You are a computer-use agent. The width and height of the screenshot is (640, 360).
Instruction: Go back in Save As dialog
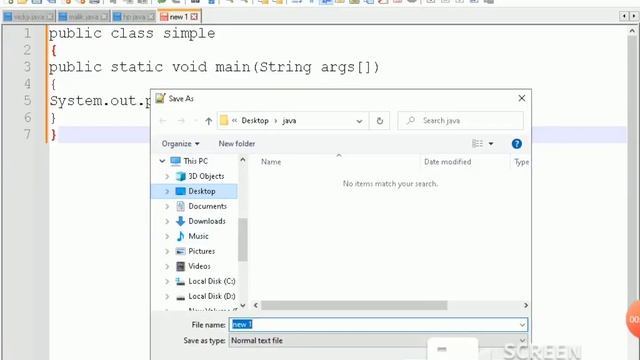pos(163,121)
